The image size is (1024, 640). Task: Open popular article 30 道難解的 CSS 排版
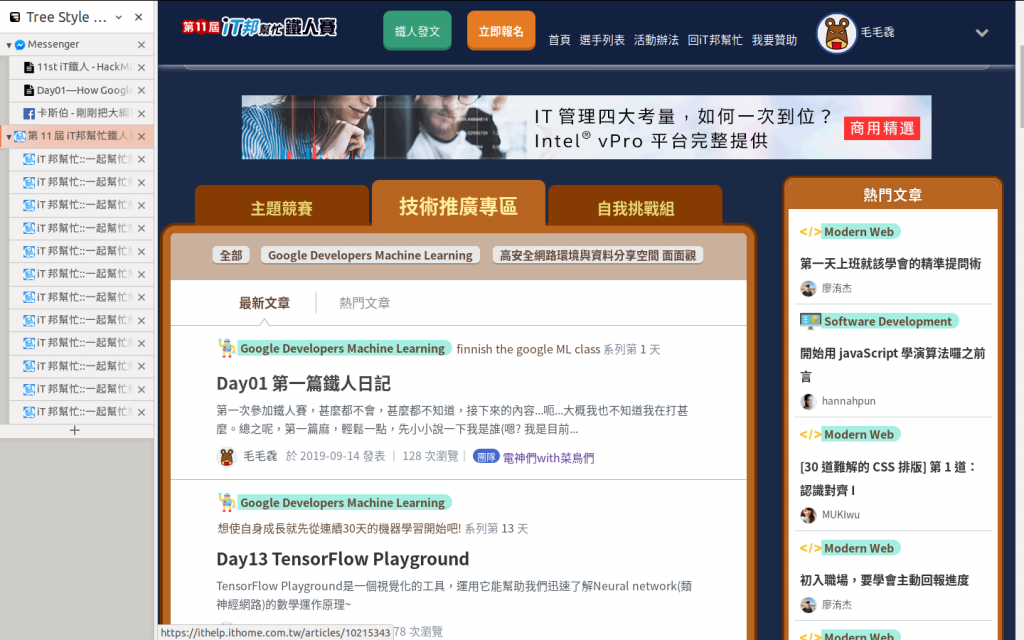tap(888, 478)
